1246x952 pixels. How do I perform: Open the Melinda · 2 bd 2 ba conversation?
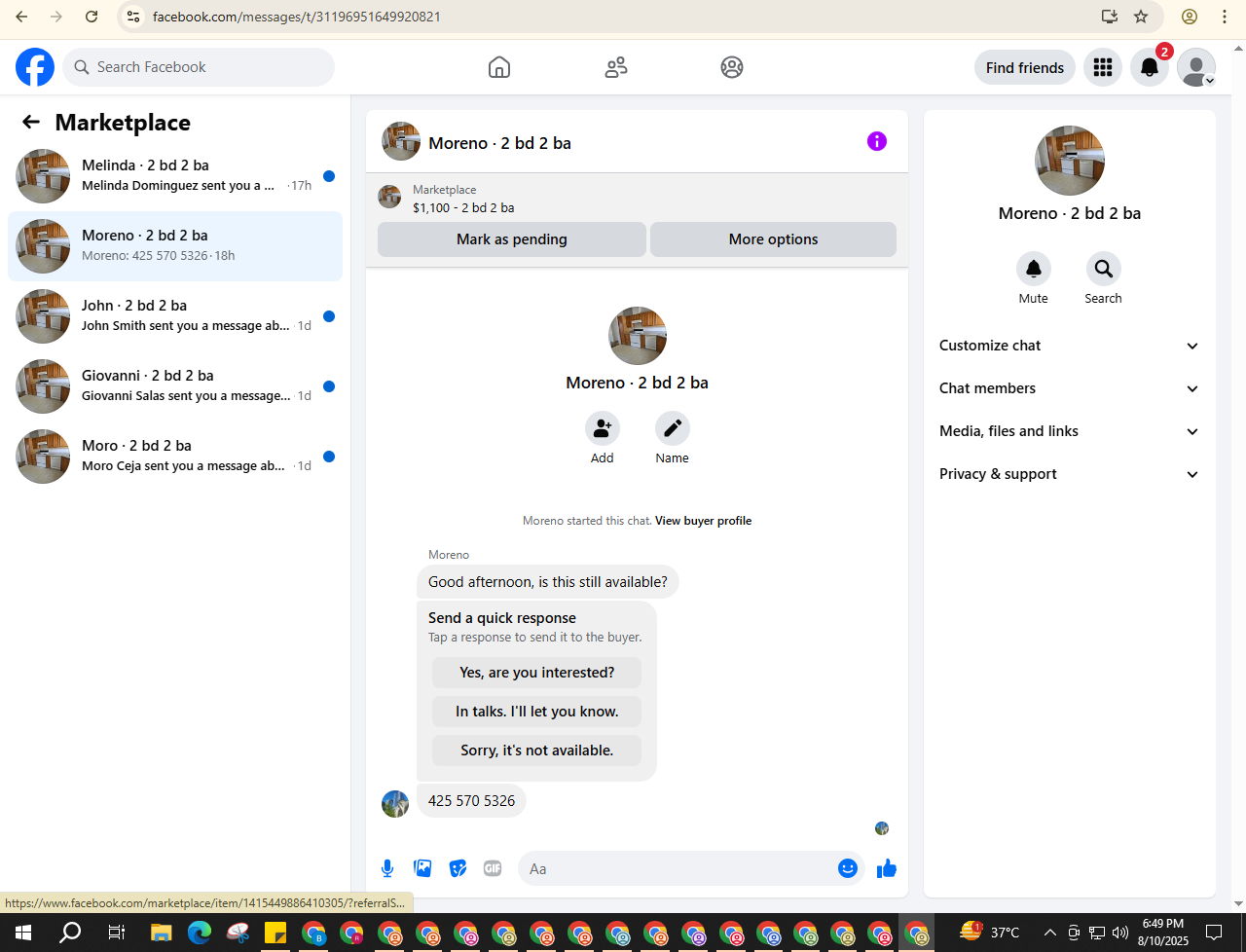175,176
